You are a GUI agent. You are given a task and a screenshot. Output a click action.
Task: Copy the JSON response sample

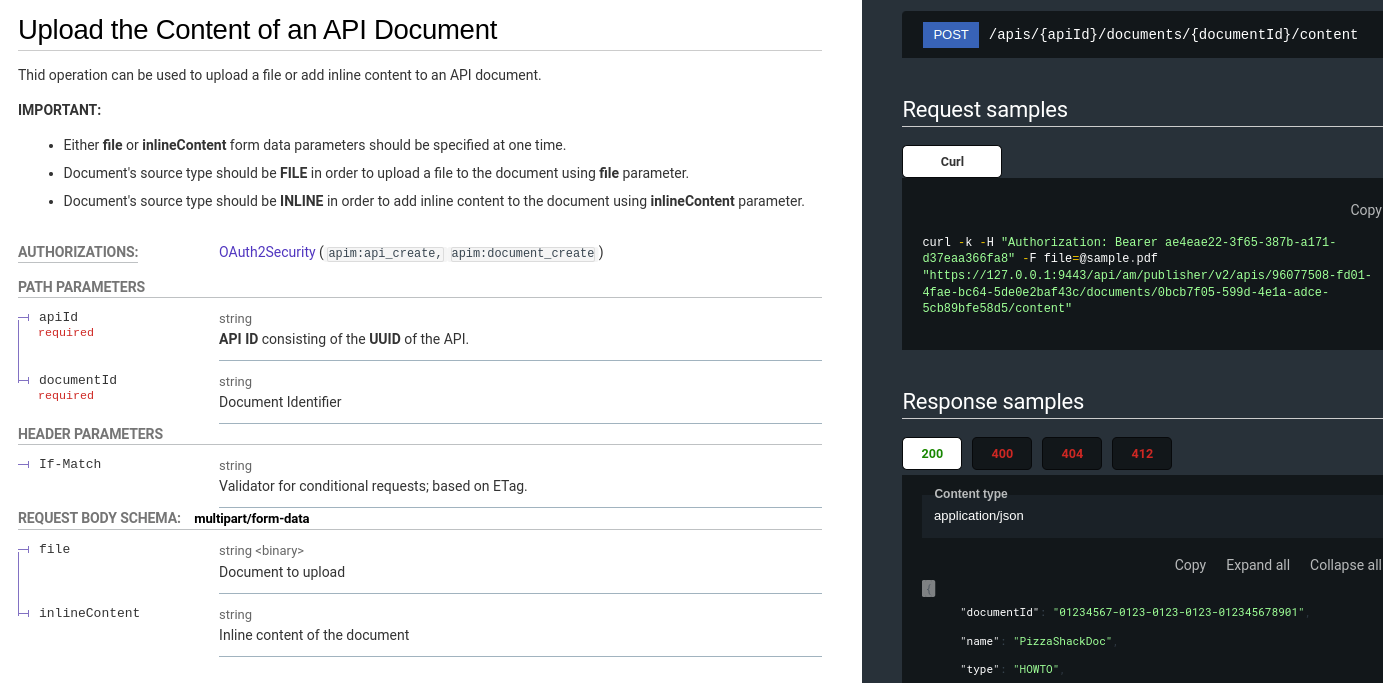click(x=1189, y=565)
